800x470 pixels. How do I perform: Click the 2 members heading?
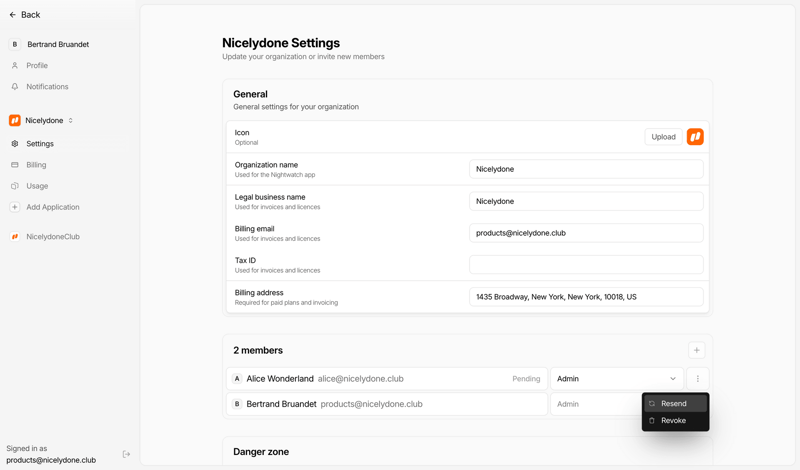[258, 351]
